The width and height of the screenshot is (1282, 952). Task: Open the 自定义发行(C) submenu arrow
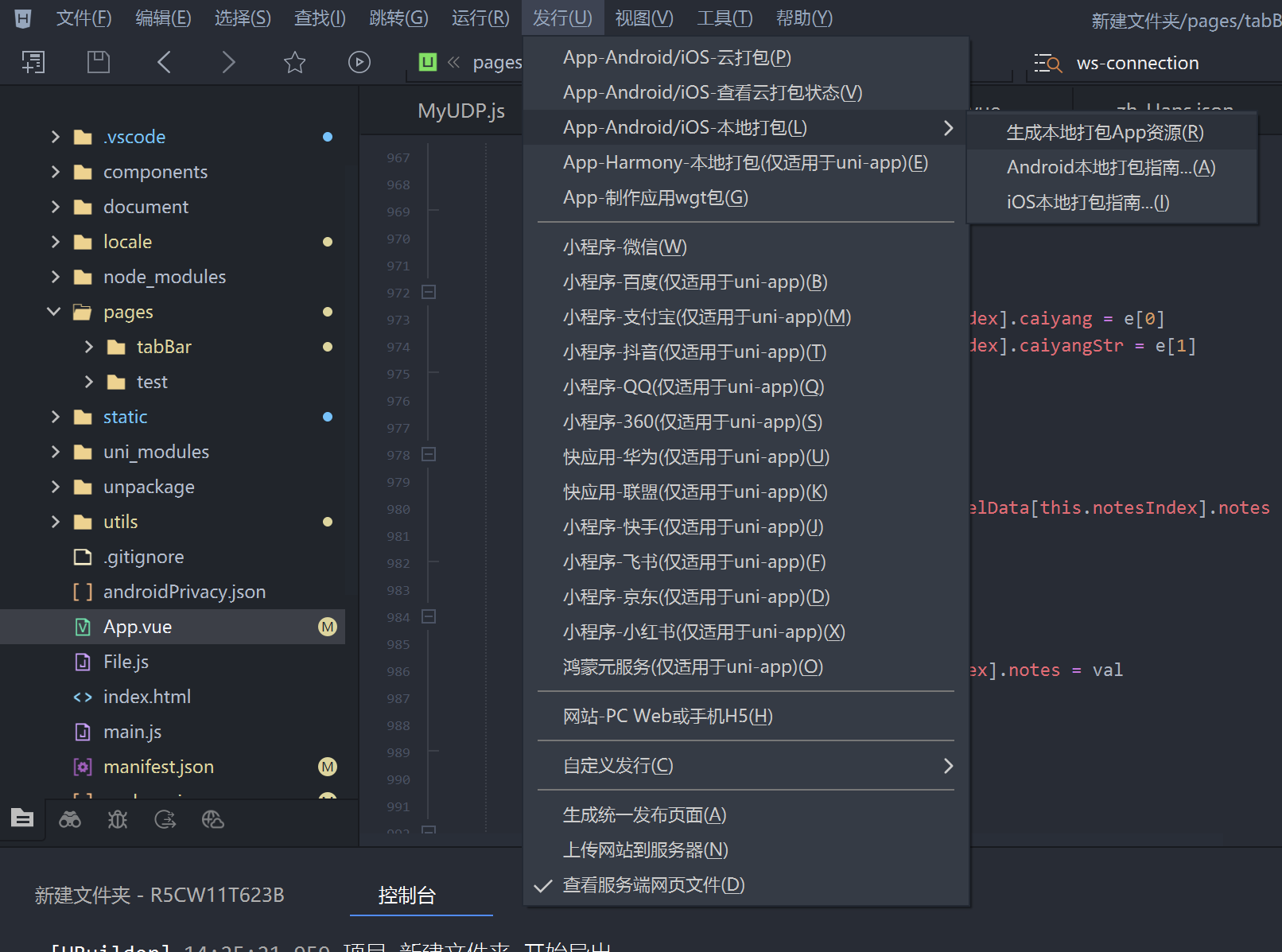coord(948,766)
